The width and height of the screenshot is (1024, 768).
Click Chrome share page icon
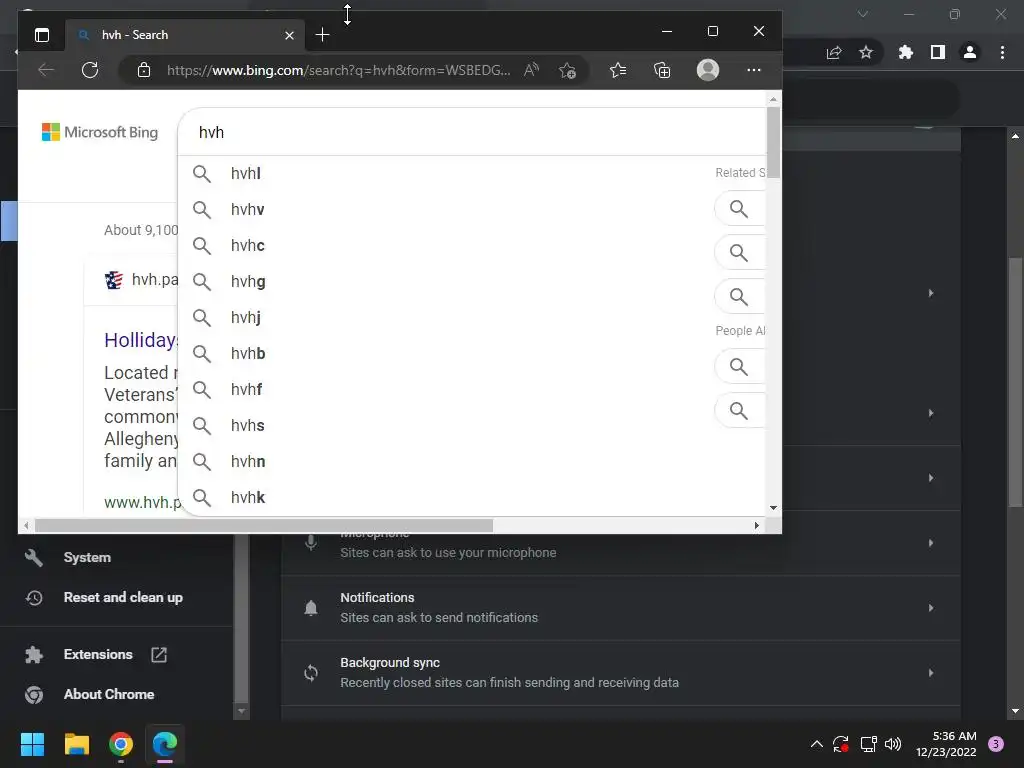click(x=834, y=52)
